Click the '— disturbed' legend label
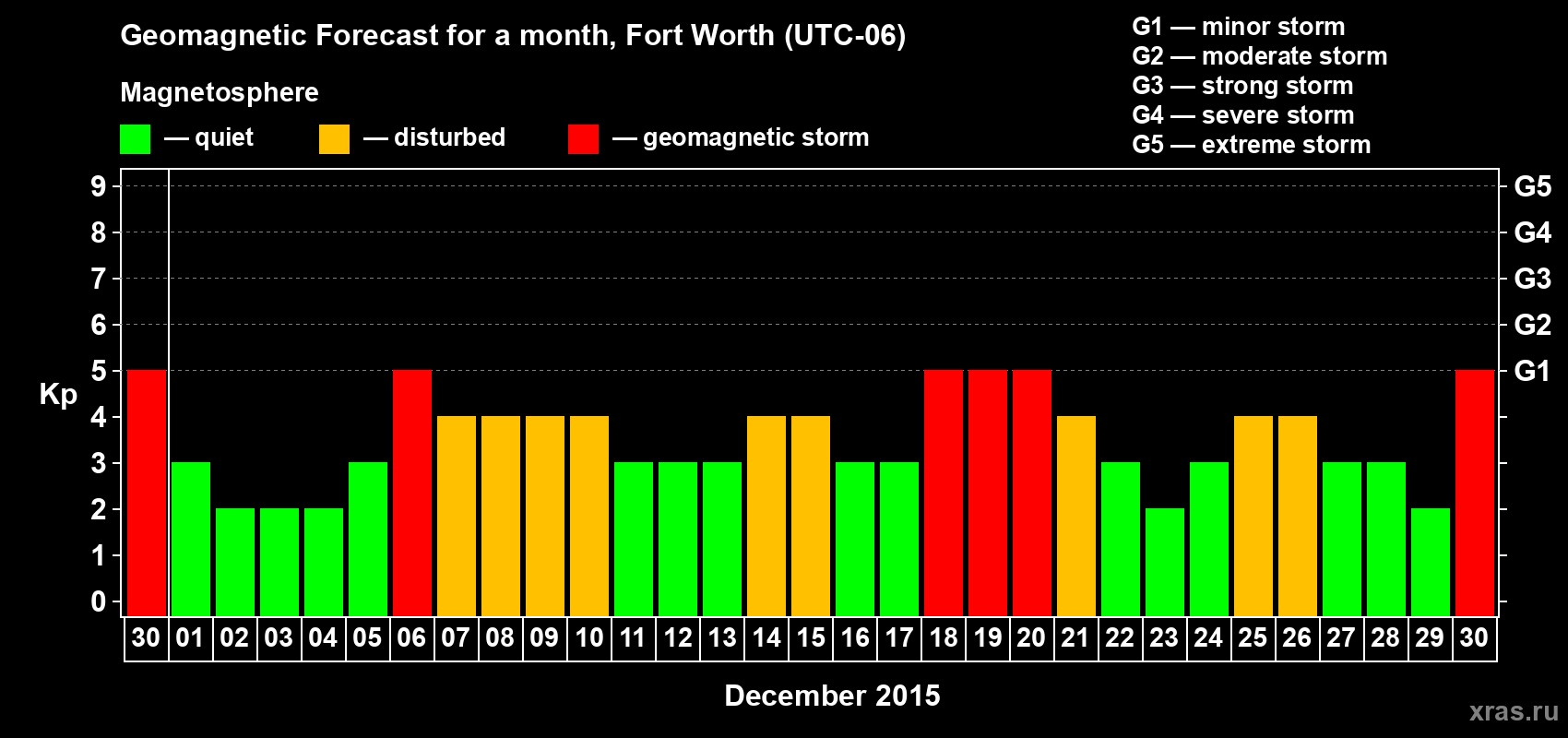This screenshot has height=738, width=1568. tap(434, 137)
